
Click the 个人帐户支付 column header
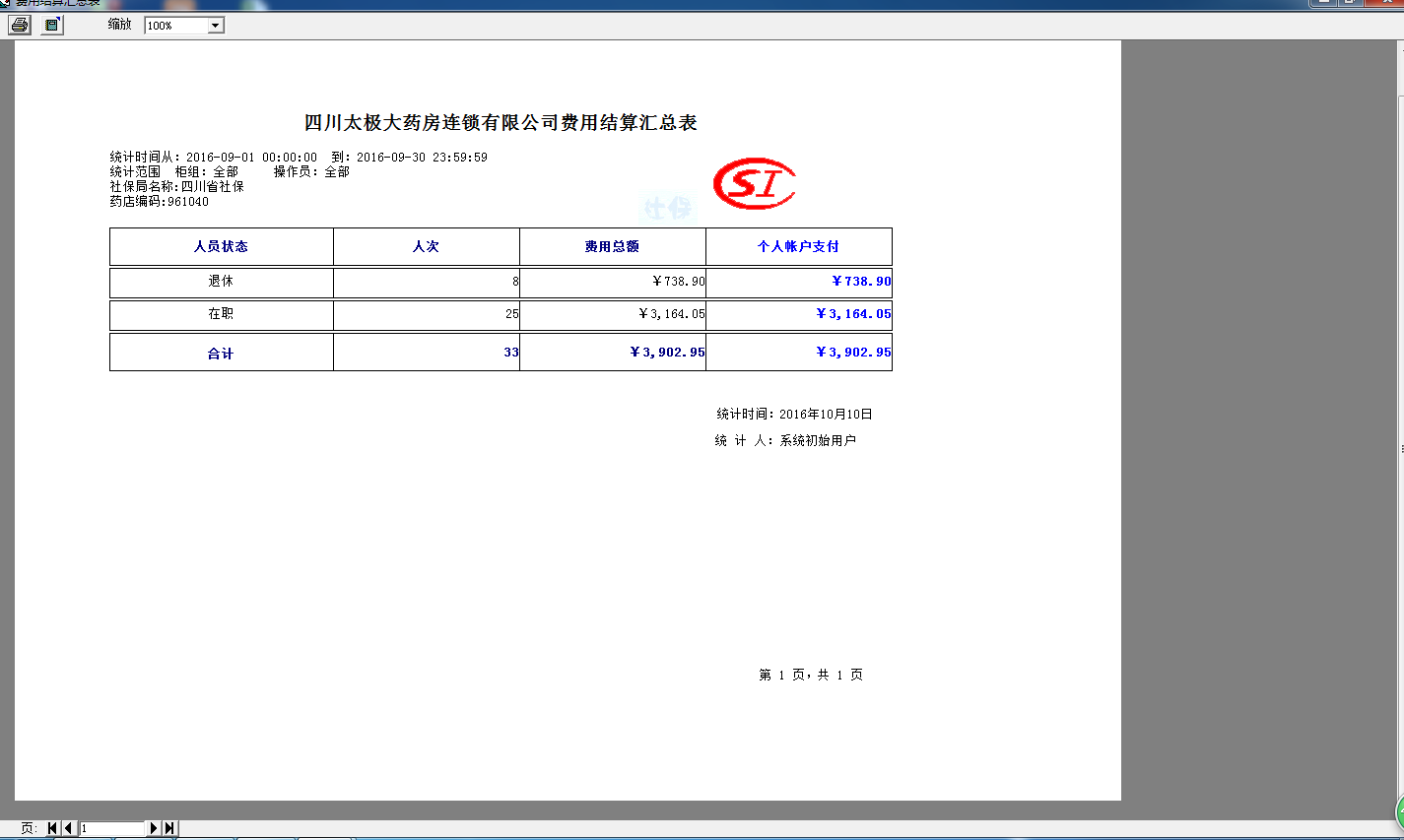pos(799,246)
